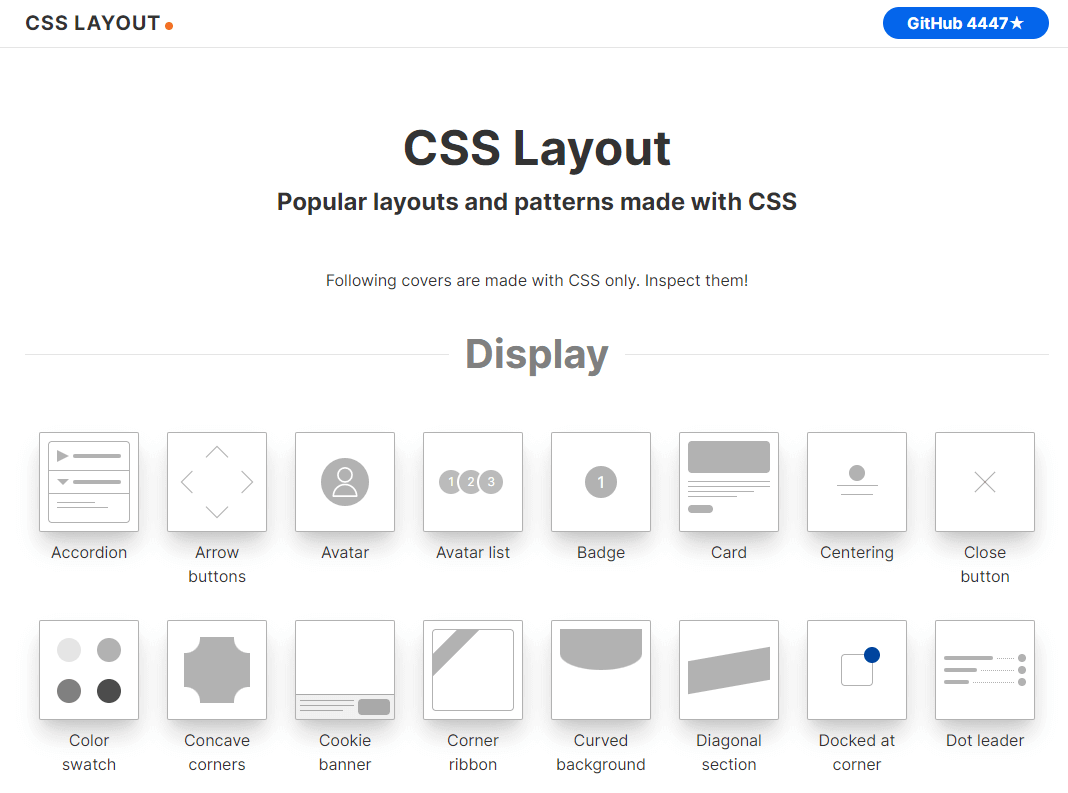Open the Avatar pattern thumbnail
1068x793 pixels.
coord(345,482)
